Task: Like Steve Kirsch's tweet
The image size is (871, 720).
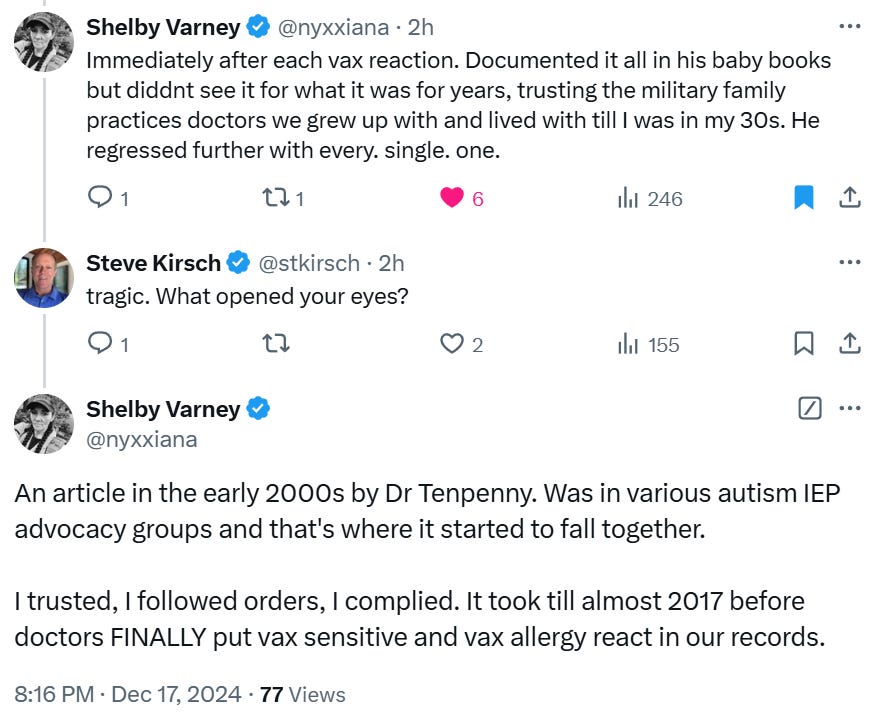Action: click(x=452, y=344)
